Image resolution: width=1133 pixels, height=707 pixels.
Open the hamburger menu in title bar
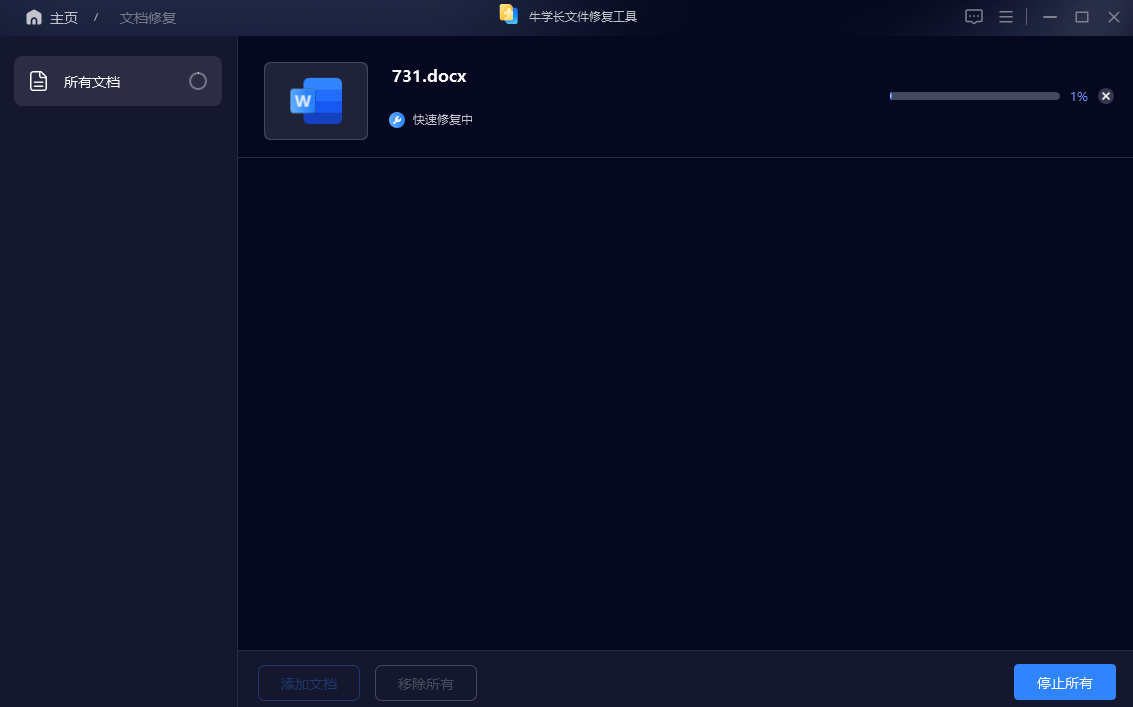pyautogui.click(x=1006, y=17)
